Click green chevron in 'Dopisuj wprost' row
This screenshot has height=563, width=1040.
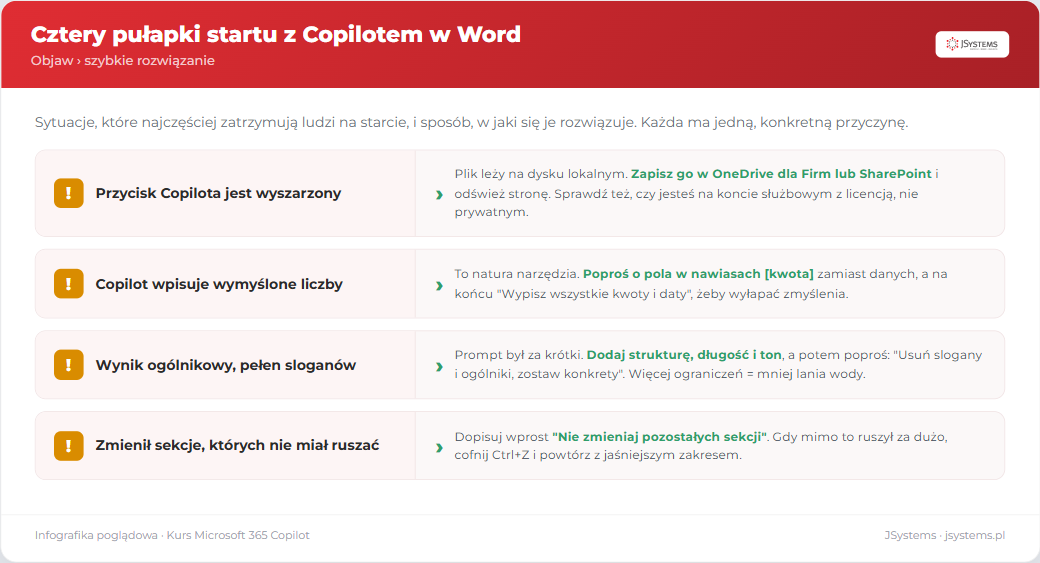[x=439, y=447]
